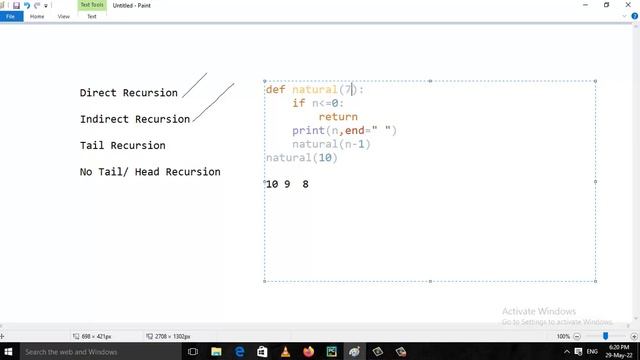Click the 'No Tail/ Head Recursion' text
Viewport: 640px width, 360px height.
click(150, 172)
